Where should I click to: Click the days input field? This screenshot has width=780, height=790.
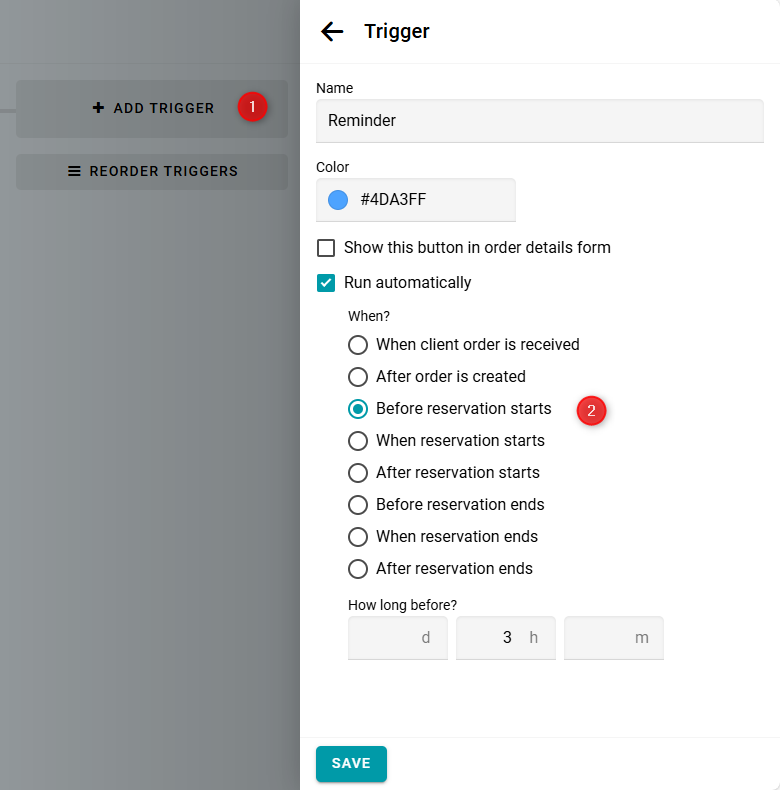pos(392,638)
